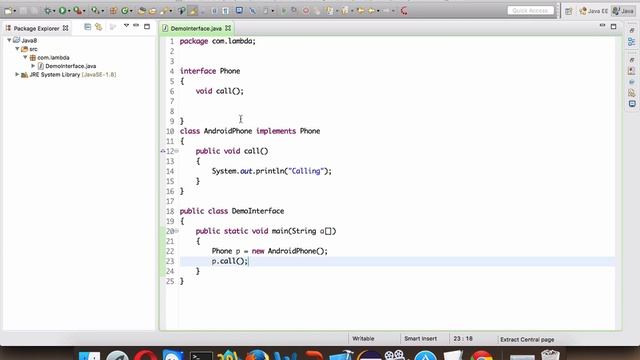Click the Open Type toolbar icon
The height and width of the screenshot is (360, 640).
142,11
